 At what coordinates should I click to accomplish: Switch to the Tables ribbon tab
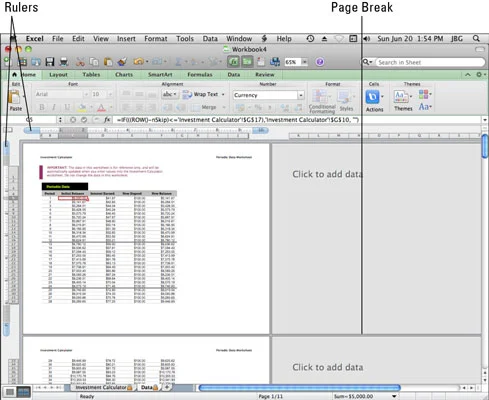pos(91,75)
